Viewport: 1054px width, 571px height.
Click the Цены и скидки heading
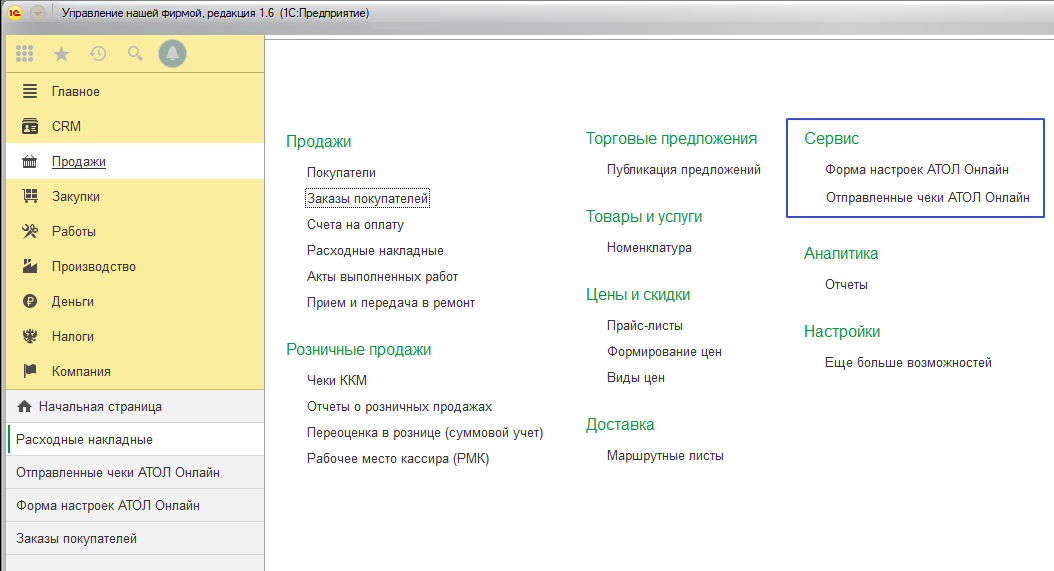638,295
